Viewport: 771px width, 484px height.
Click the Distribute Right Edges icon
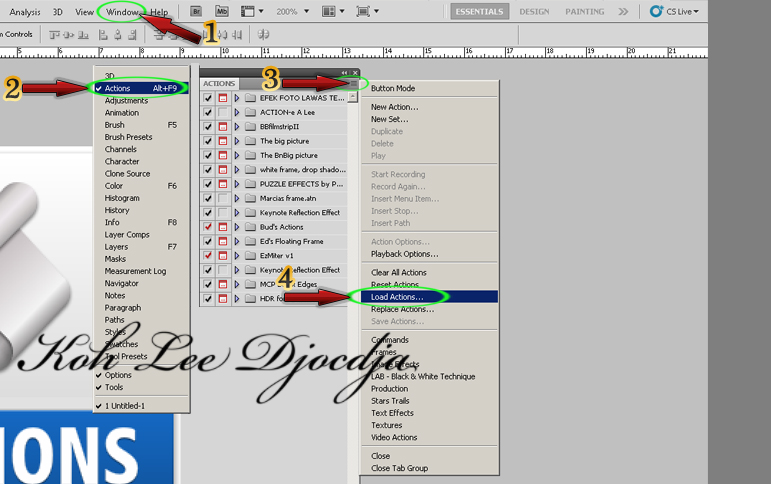coord(237,34)
